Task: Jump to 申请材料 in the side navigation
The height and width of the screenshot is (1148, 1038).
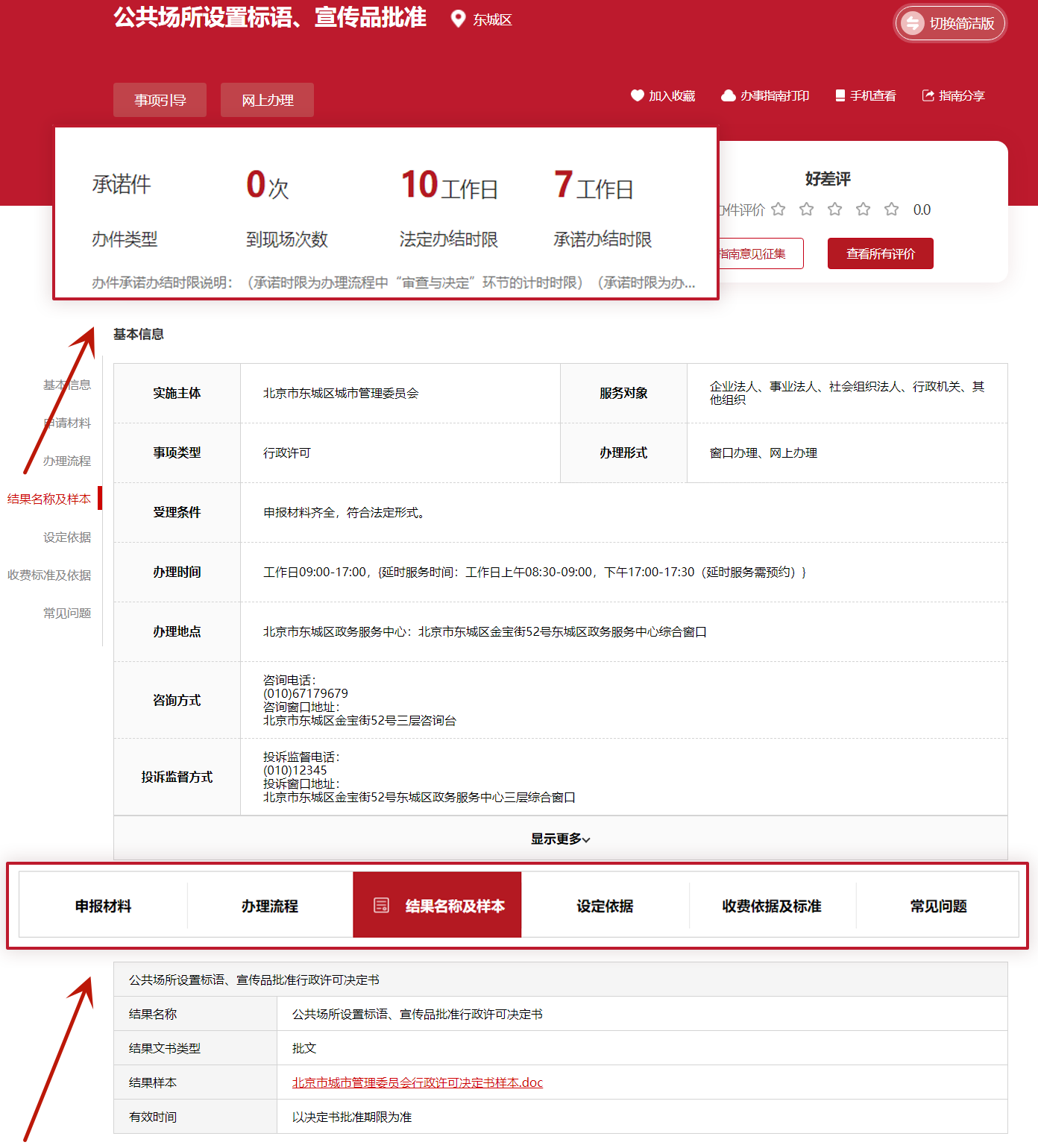Action: [x=67, y=423]
